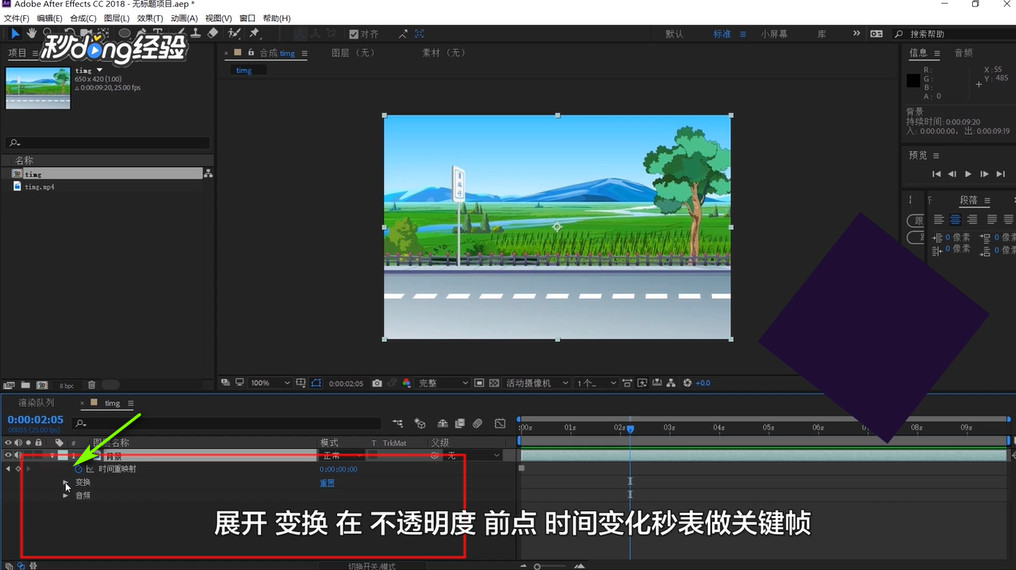
Task: Open the graph editor
Action: tap(500, 424)
